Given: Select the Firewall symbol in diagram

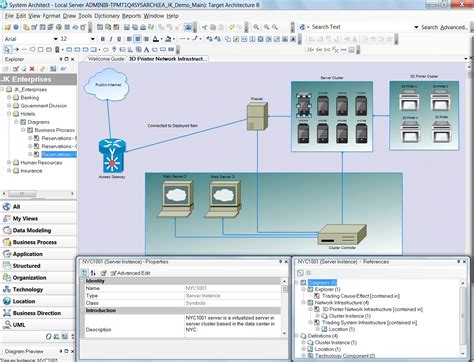Looking at the screenshot, I should [257, 116].
